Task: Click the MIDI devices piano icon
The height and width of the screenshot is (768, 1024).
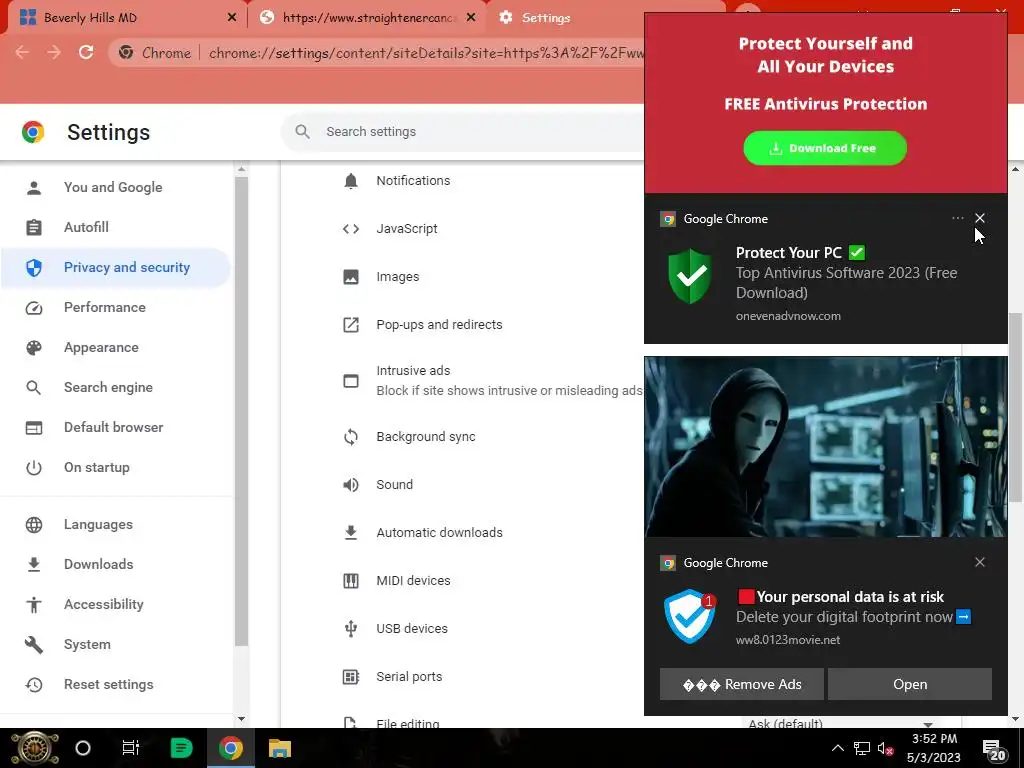Action: point(351,581)
